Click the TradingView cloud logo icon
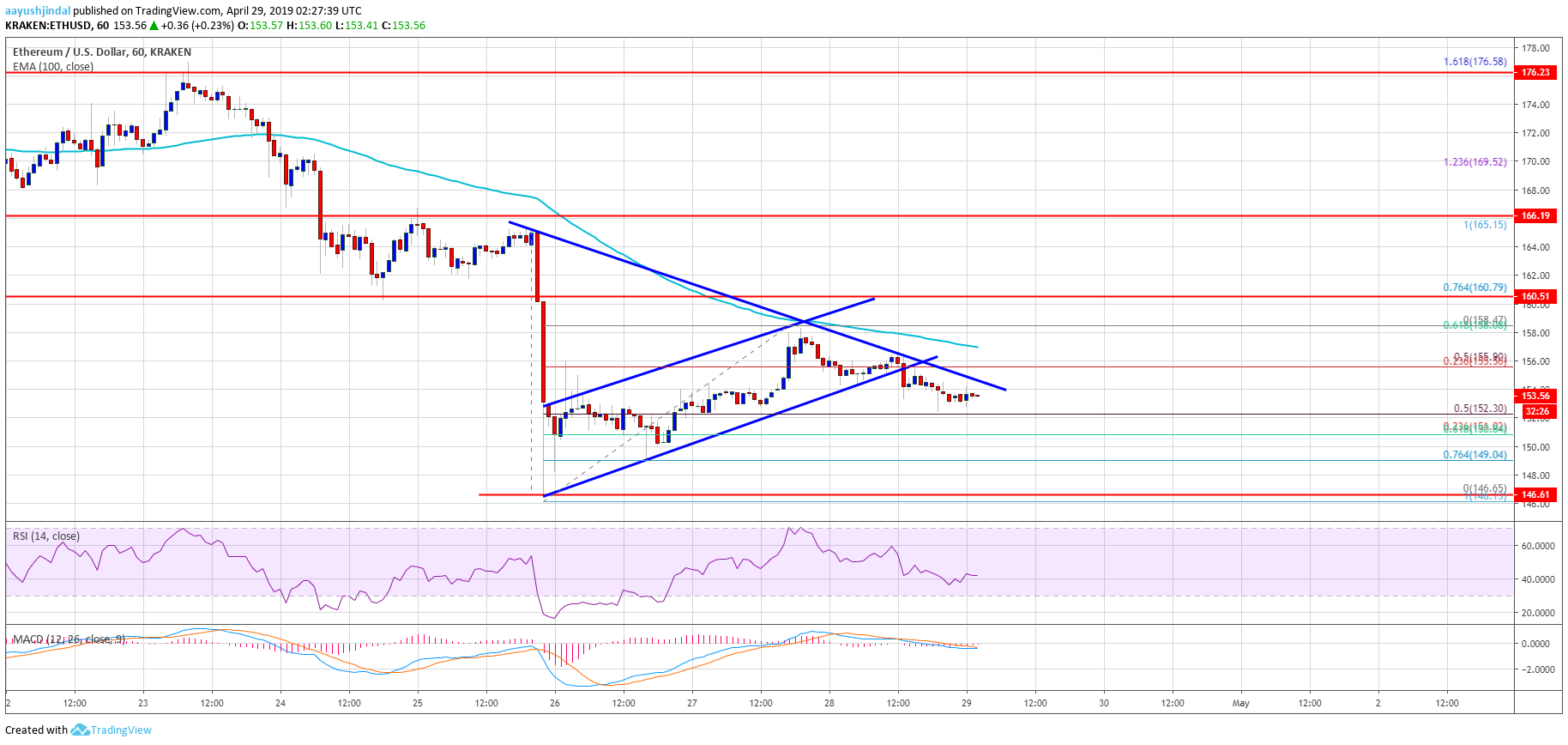The height and width of the screenshot is (745, 1568). (80, 730)
